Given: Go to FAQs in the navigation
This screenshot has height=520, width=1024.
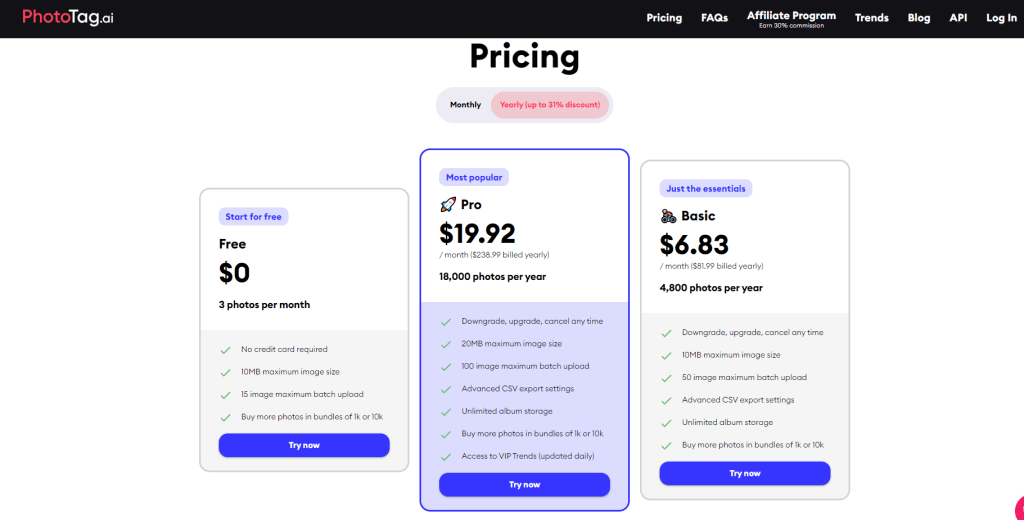Looking at the screenshot, I should [714, 18].
